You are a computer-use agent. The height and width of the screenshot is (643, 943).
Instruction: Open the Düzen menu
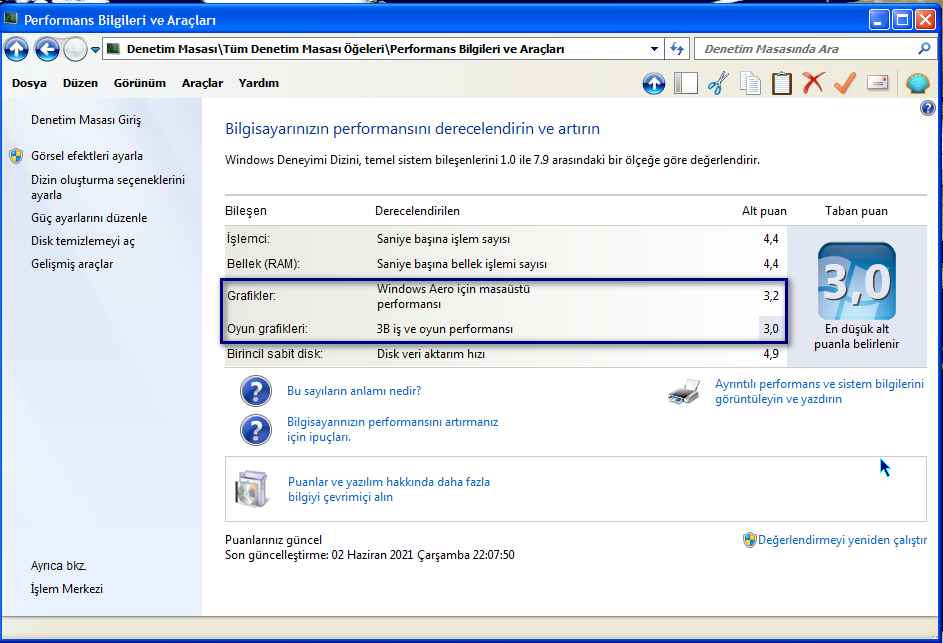pos(80,83)
